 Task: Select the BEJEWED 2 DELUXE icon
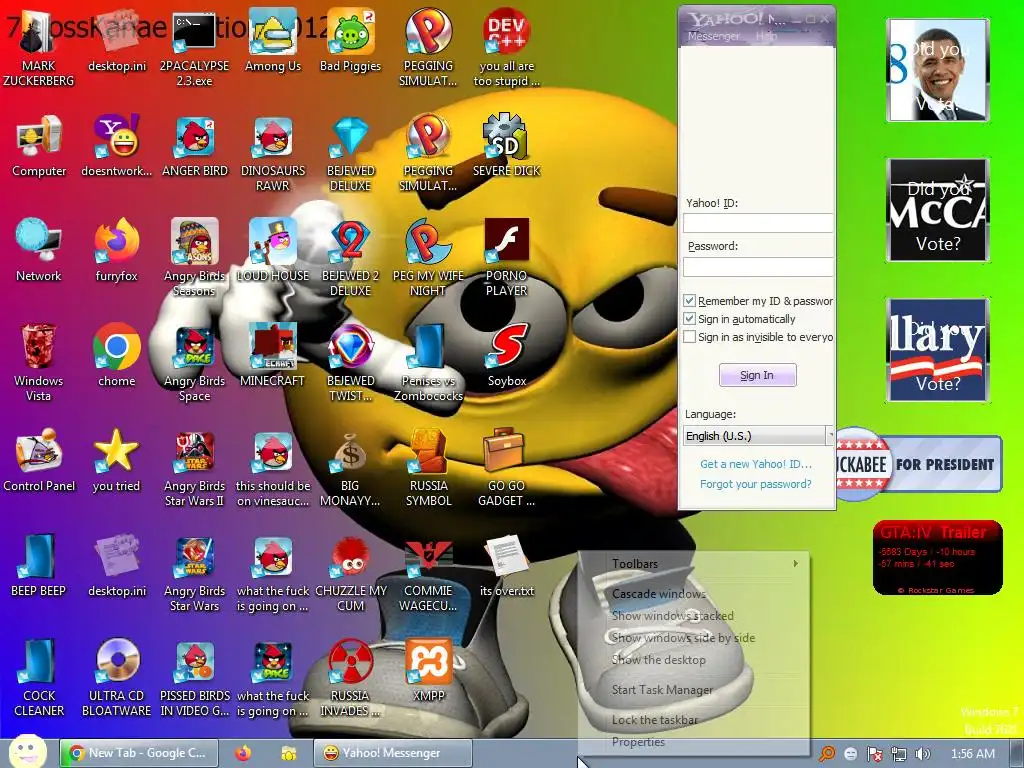(350, 258)
